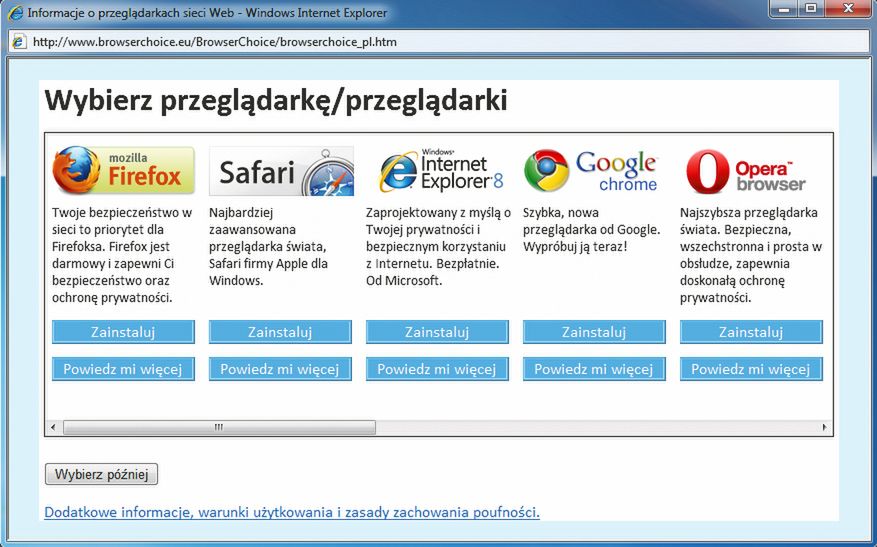Click the 'Najszybsza przeglądarka świata' description
Image resolution: width=877 pixels, height=547 pixels.
click(751, 255)
